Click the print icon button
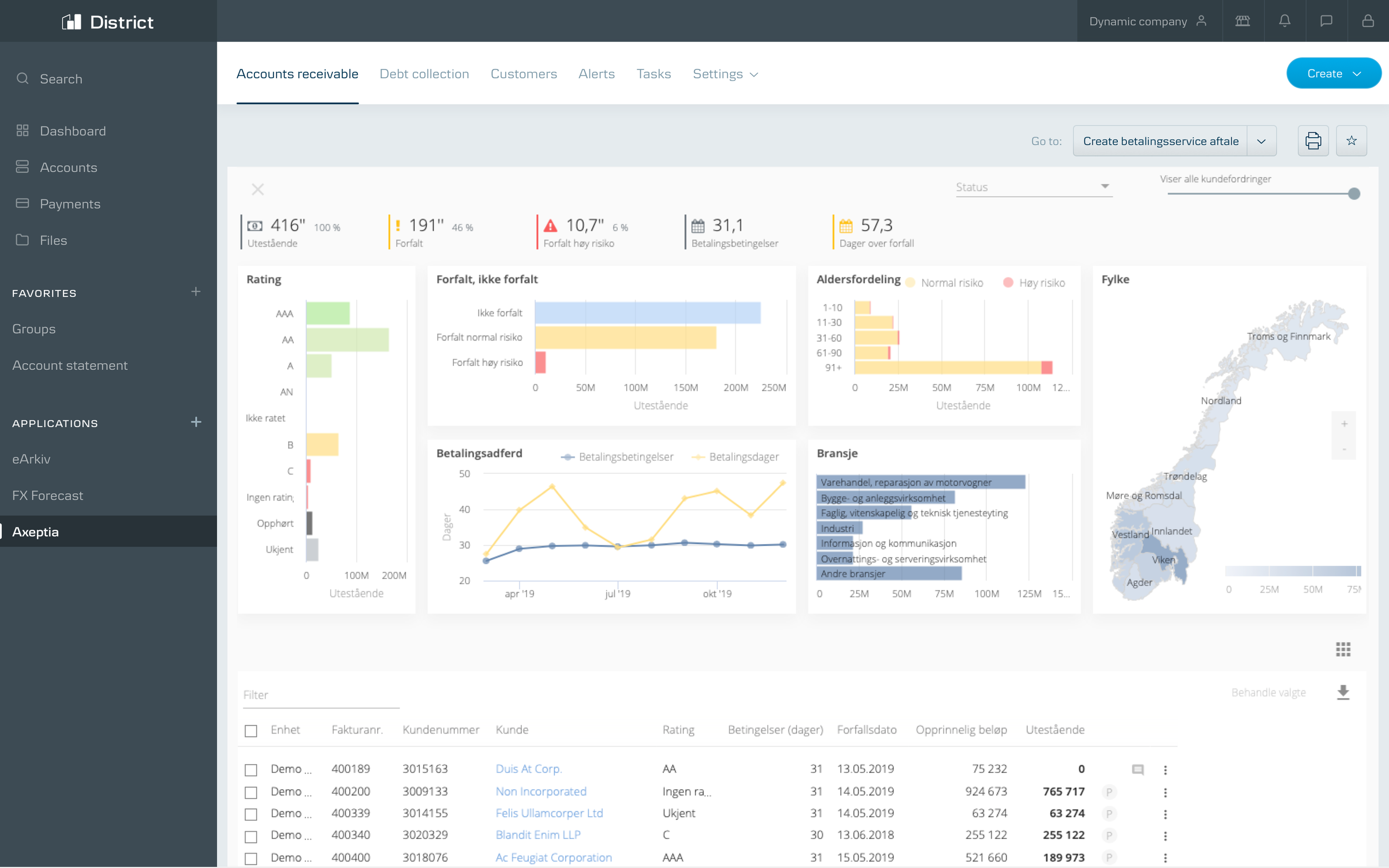 [1313, 141]
